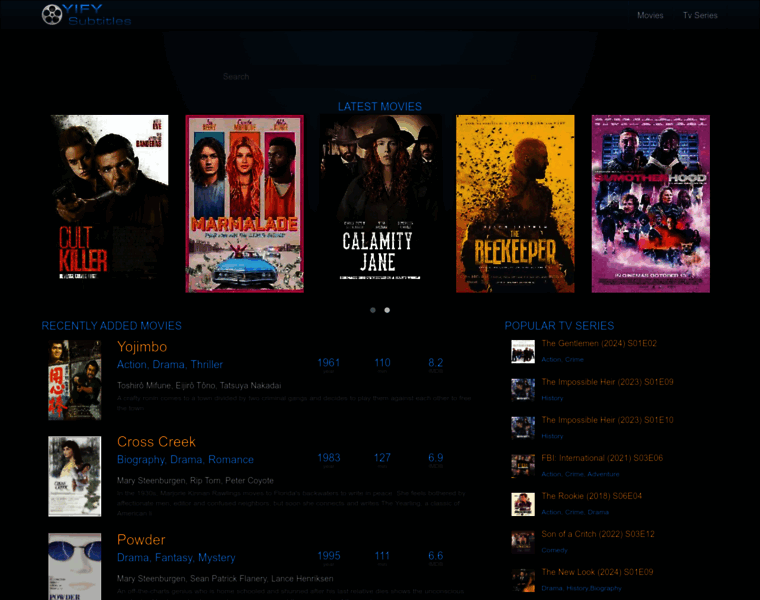Click the 8.2 rating for Yojimbo
Image resolution: width=760 pixels, height=600 pixels.
pyautogui.click(x=435, y=363)
